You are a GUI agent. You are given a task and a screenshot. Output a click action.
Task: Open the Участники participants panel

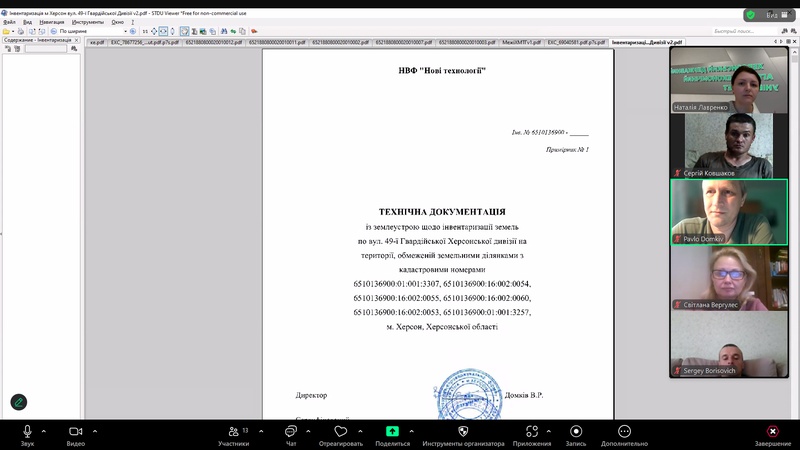coord(234,435)
